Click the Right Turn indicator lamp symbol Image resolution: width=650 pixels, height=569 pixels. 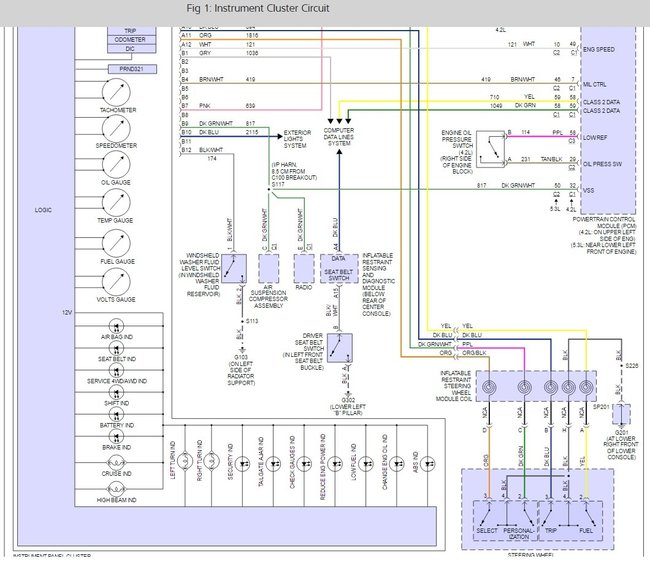point(211,461)
